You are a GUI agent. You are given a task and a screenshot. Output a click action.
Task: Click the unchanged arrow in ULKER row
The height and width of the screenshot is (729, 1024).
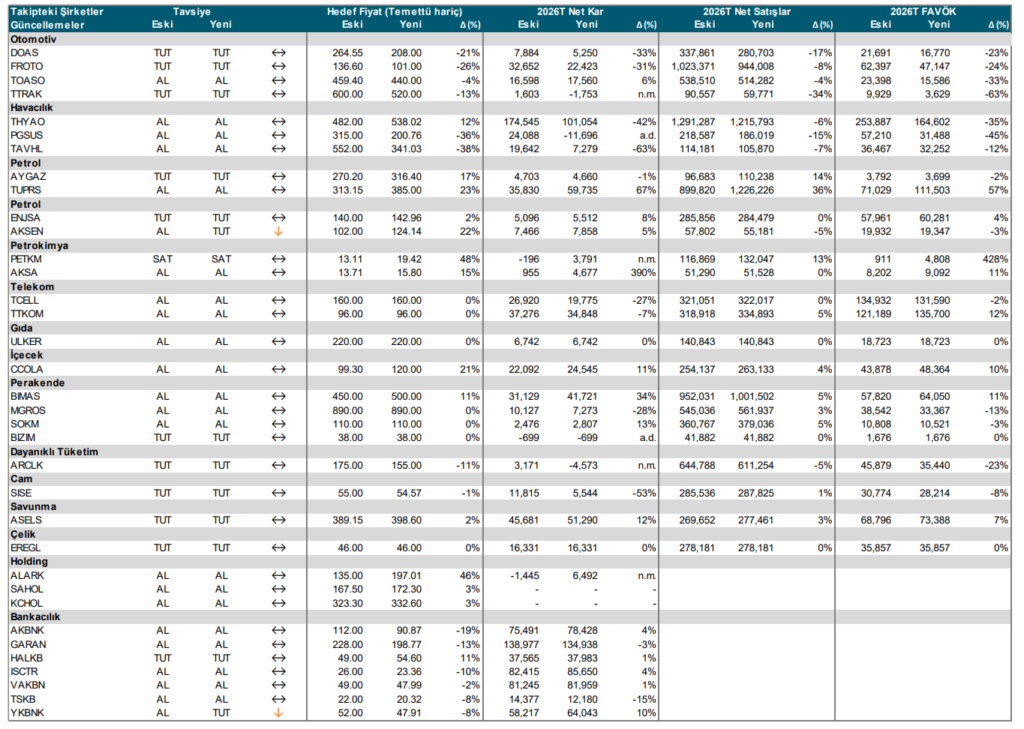pyautogui.click(x=279, y=342)
